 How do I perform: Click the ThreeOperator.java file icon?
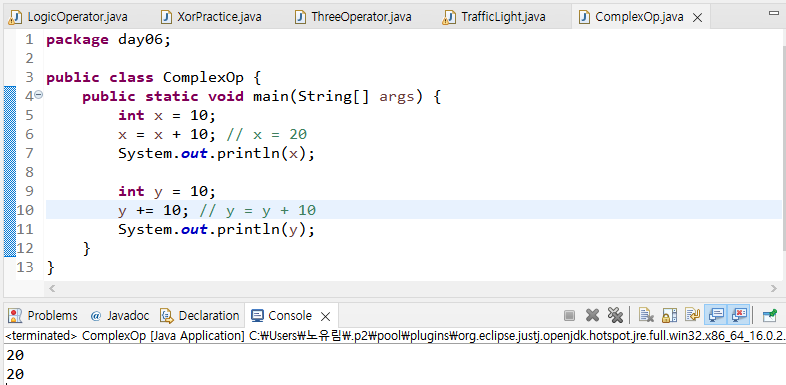(301, 18)
